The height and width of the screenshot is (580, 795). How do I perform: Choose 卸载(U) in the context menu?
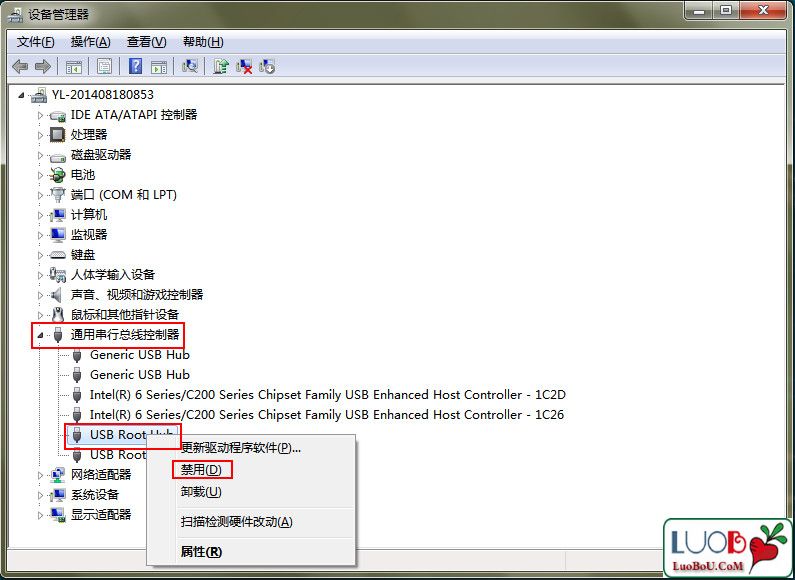(x=201, y=492)
